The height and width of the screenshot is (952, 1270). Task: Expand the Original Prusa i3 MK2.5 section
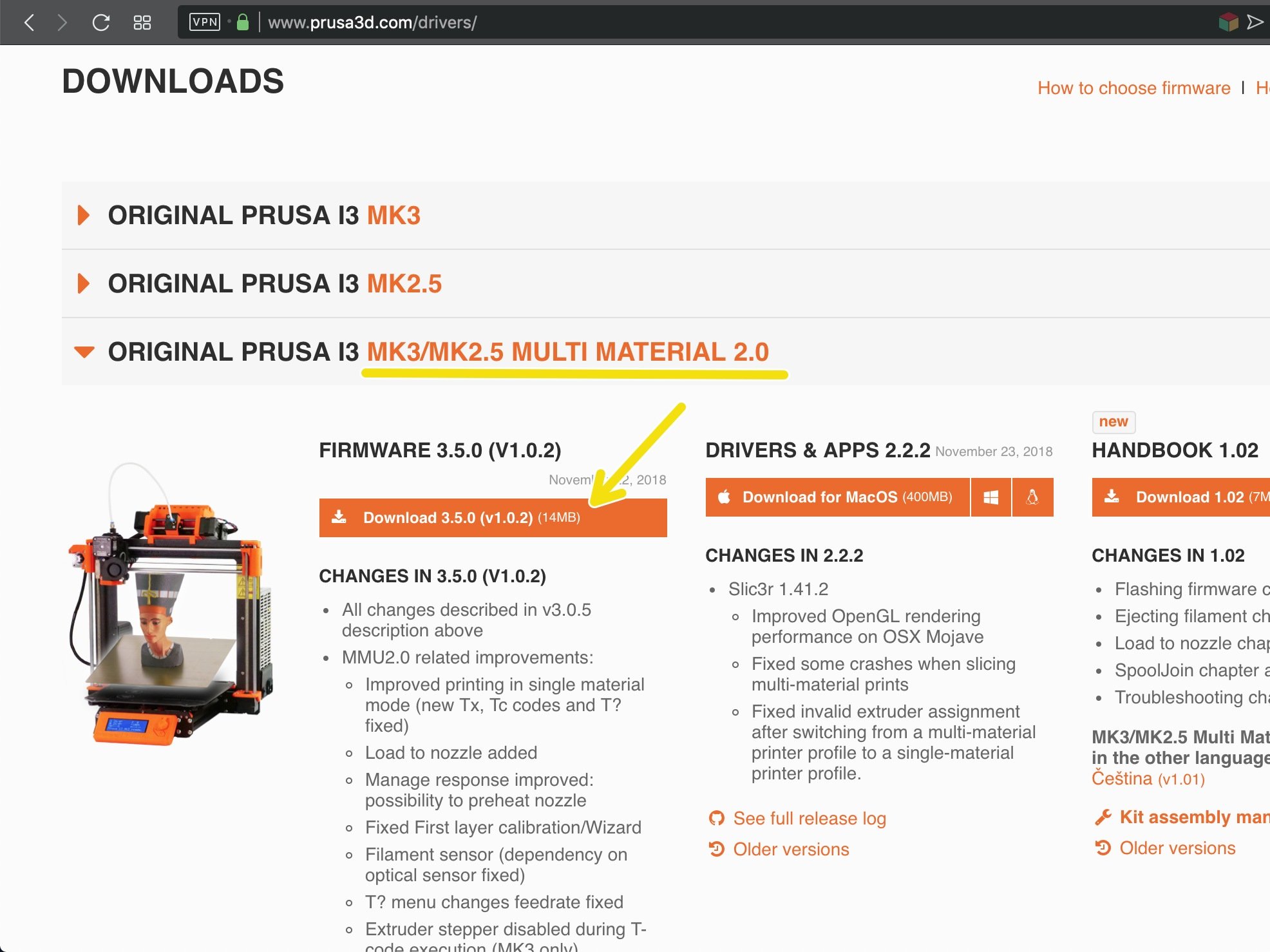point(274,283)
